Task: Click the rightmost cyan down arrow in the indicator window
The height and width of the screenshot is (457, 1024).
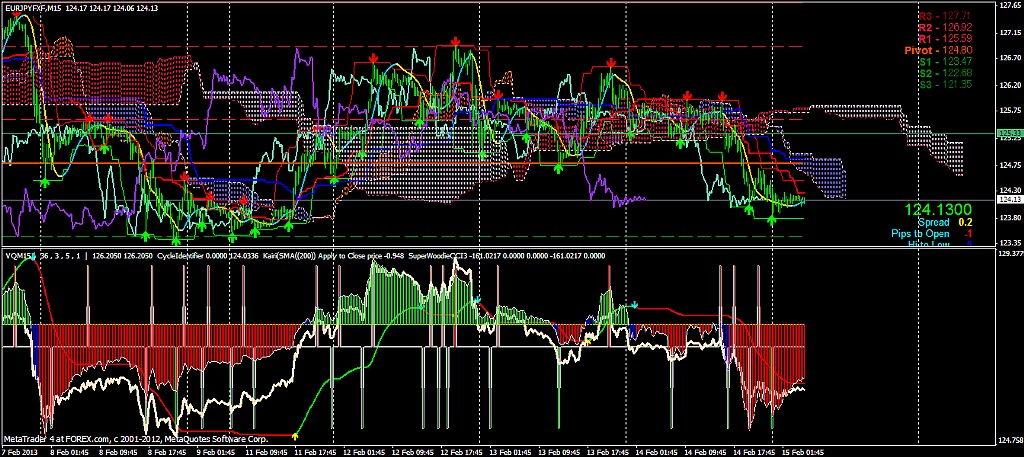Action: click(634, 304)
